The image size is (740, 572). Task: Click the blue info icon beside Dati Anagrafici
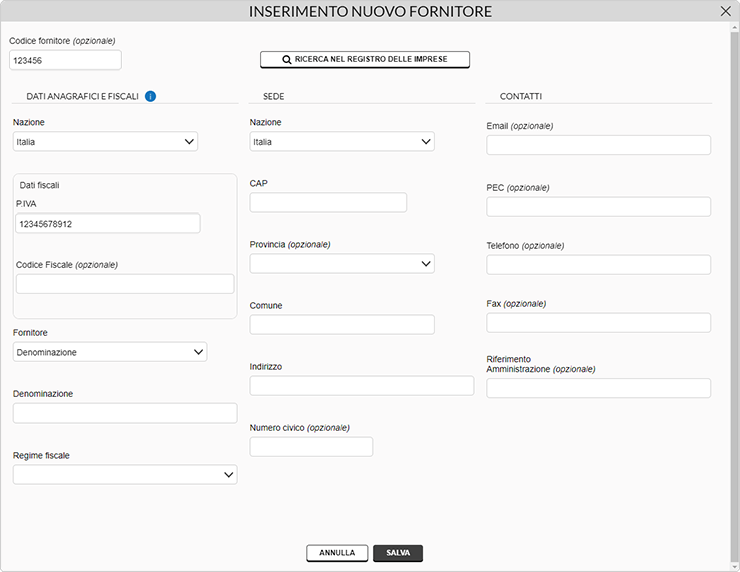150,96
